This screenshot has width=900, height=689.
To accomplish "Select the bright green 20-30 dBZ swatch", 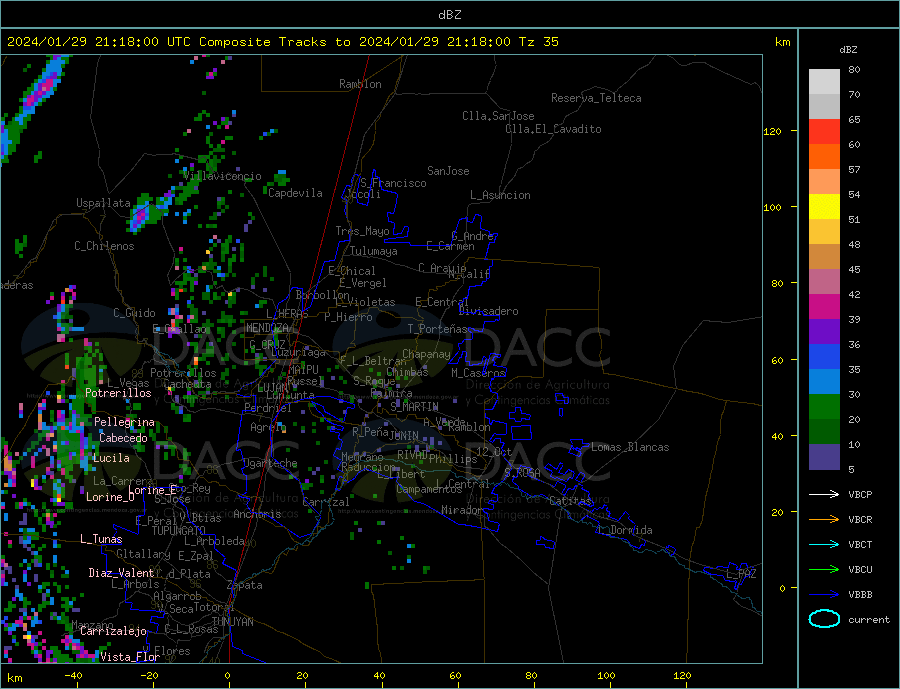I will pyautogui.click(x=824, y=407).
